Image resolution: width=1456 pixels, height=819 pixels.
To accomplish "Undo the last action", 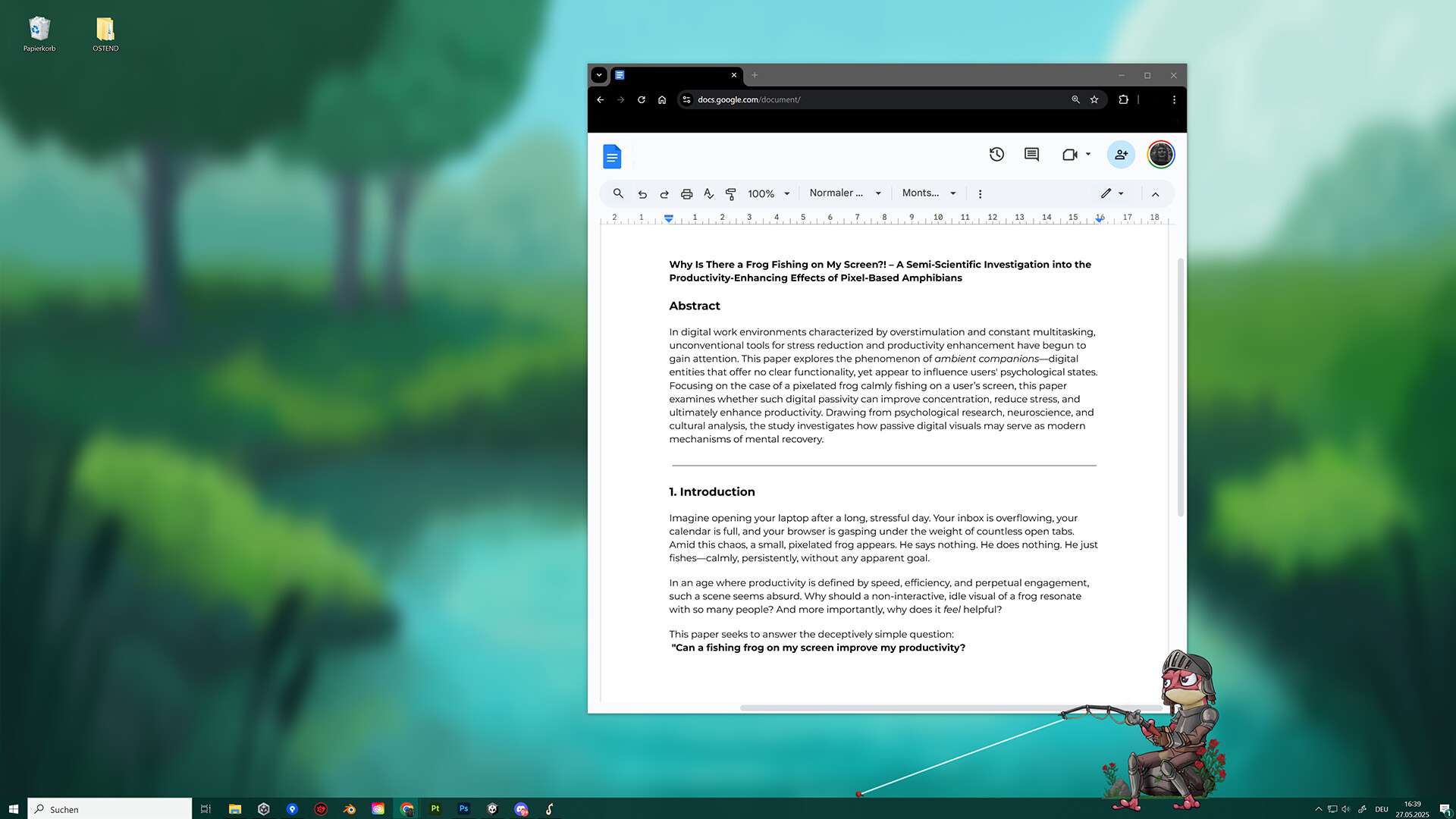I will 642,194.
